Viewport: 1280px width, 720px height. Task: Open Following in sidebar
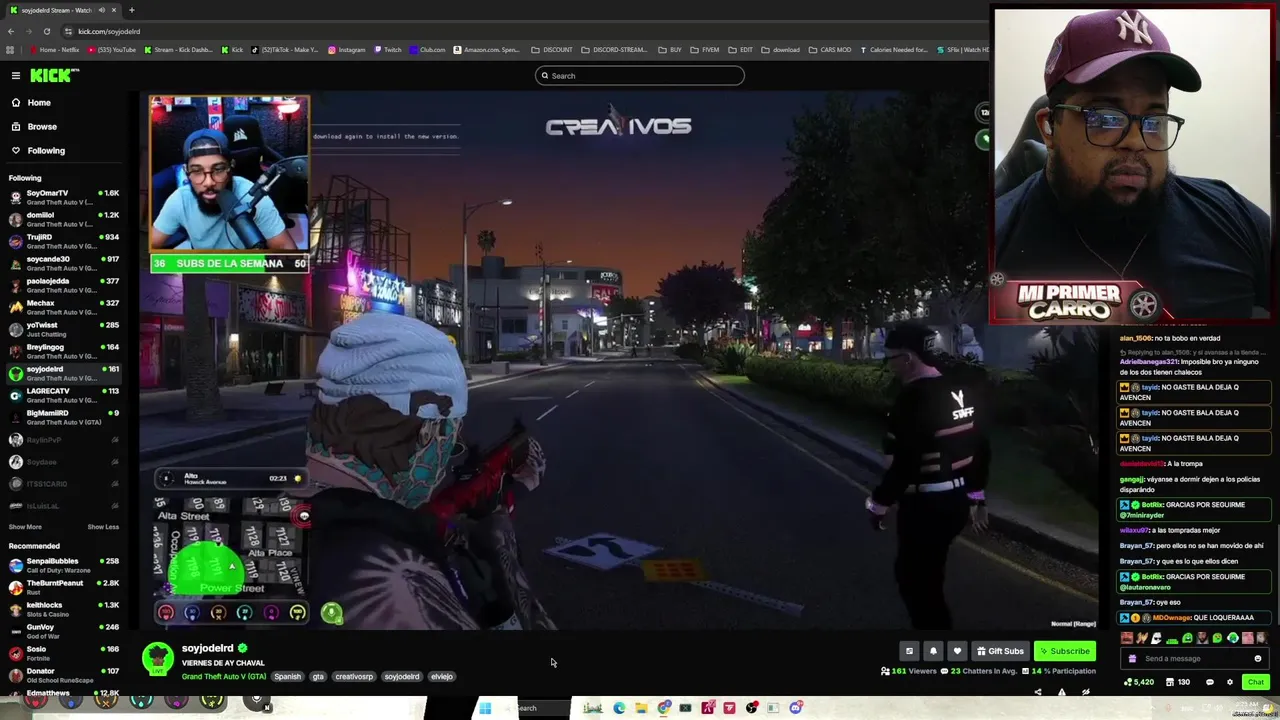pyautogui.click(x=46, y=151)
